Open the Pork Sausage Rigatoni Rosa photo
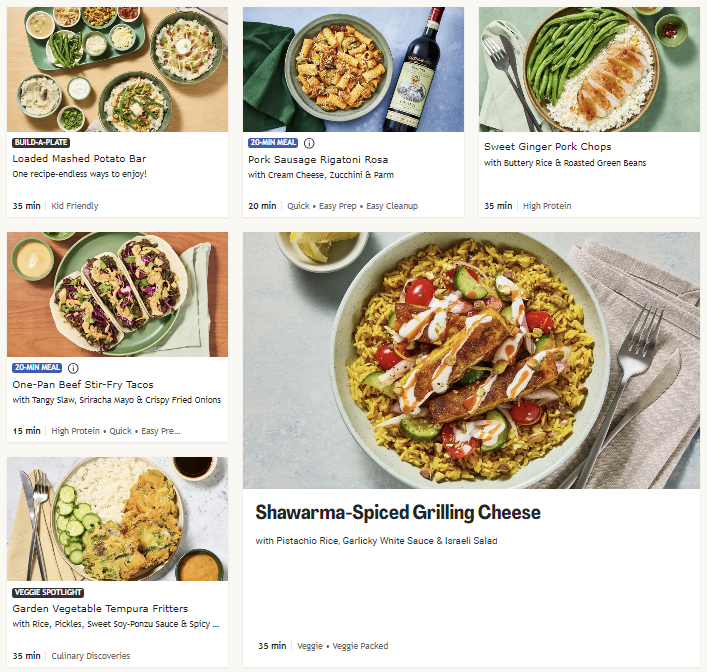 coord(353,69)
